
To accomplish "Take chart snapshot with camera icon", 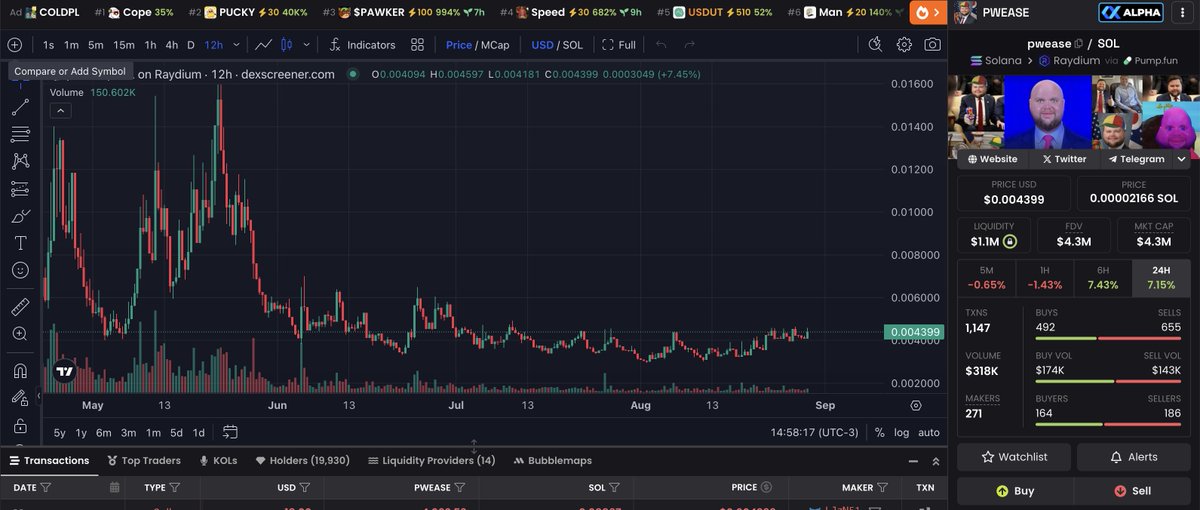I will (x=932, y=45).
